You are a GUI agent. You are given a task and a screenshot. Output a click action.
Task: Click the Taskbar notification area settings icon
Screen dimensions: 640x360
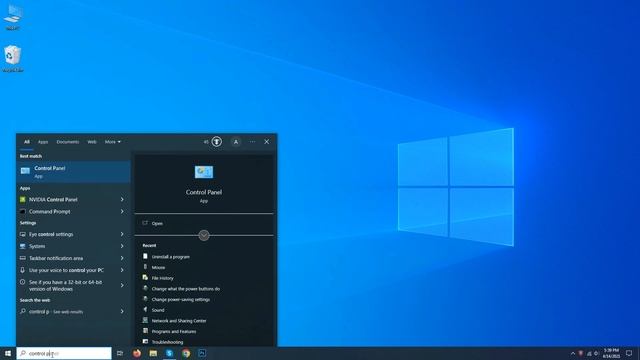point(22,258)
